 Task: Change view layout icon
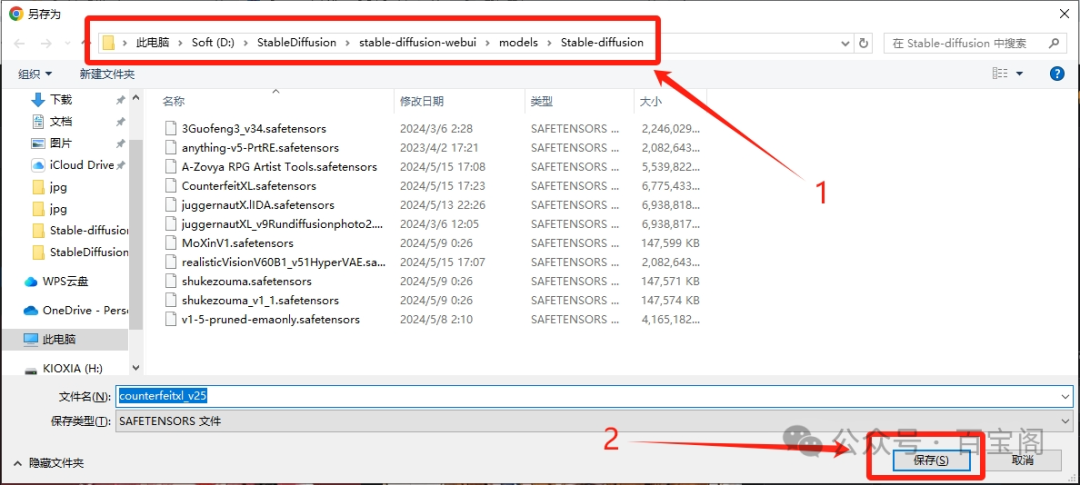pyautogui.click(x=999, y=73)
